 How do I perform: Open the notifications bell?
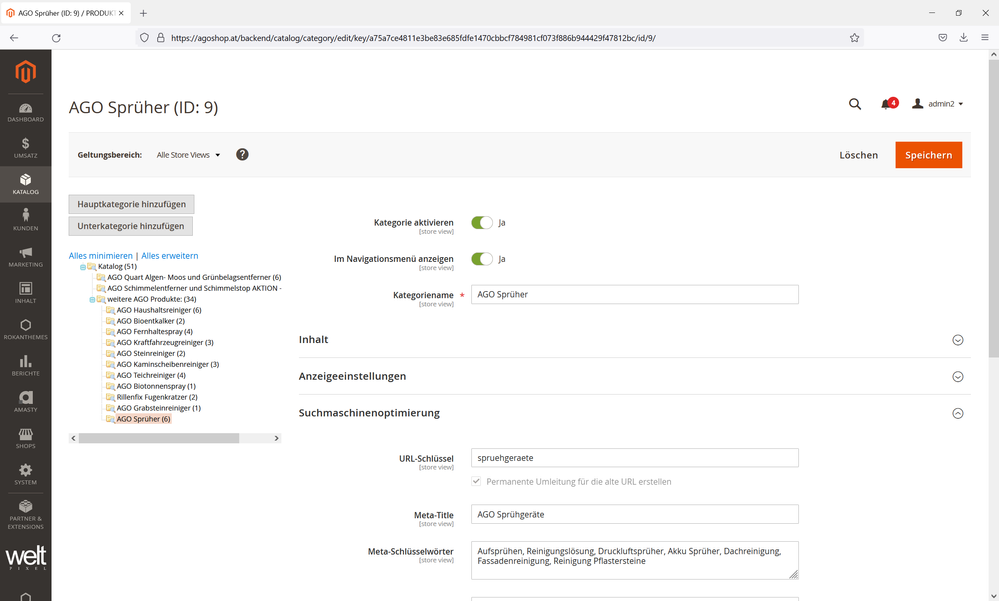click(886, 104)
